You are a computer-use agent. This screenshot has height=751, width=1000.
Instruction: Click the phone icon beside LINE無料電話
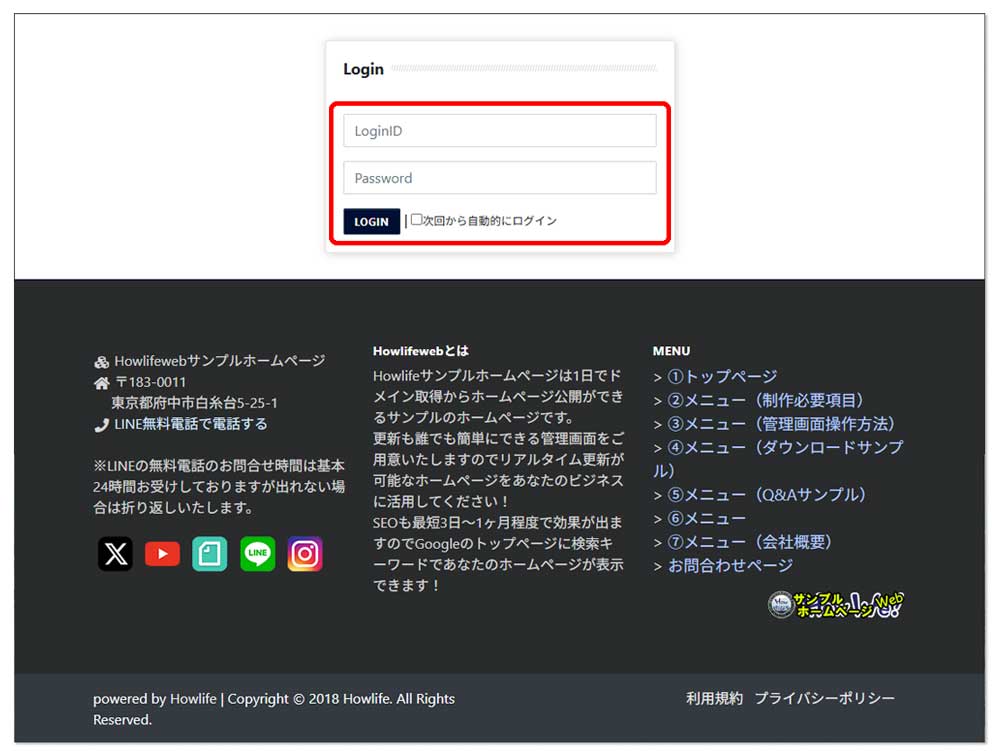point(101,425)
